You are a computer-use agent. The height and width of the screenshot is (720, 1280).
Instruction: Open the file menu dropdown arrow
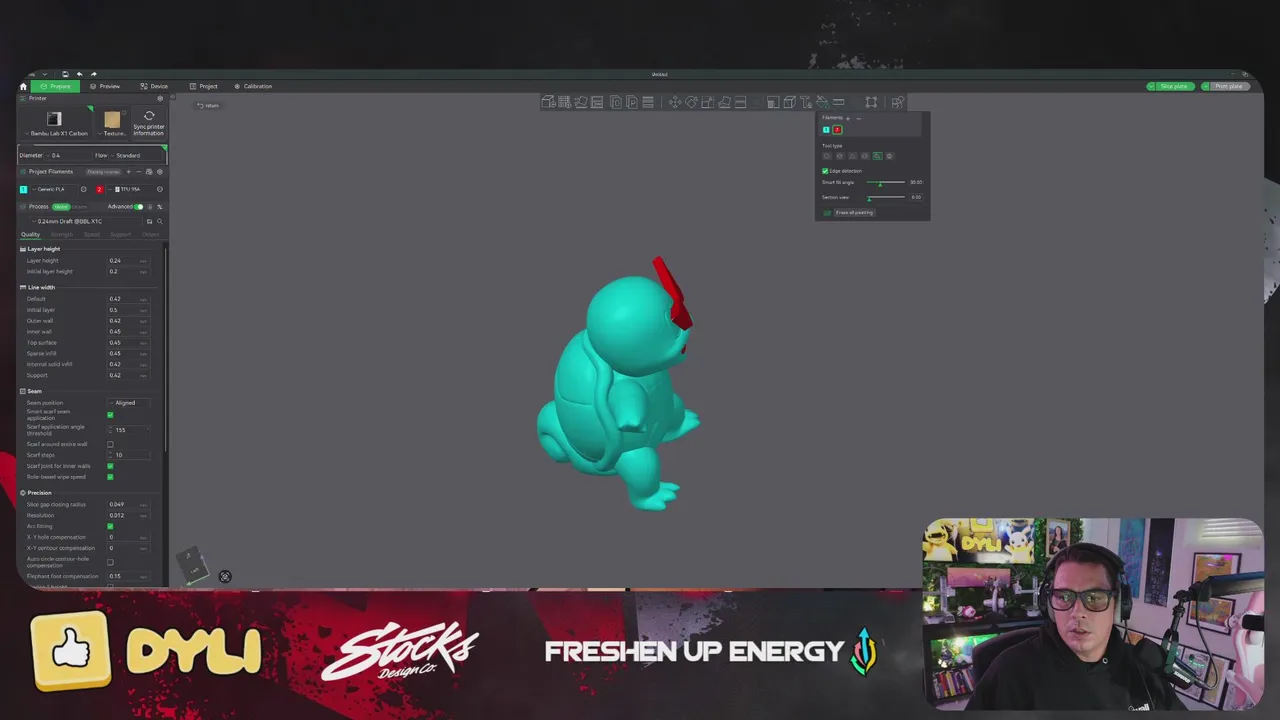[x=45, y=74]
